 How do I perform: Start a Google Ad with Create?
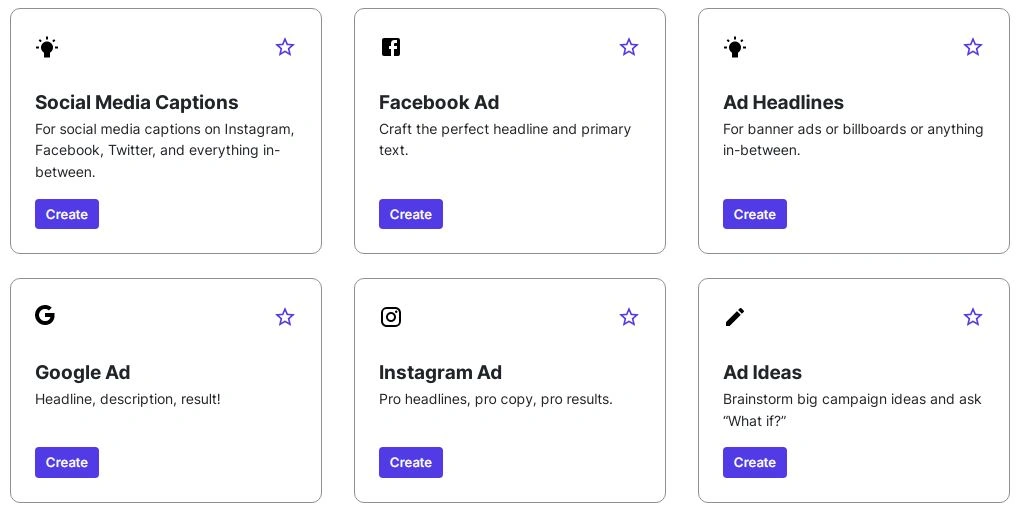click(67, 463)
